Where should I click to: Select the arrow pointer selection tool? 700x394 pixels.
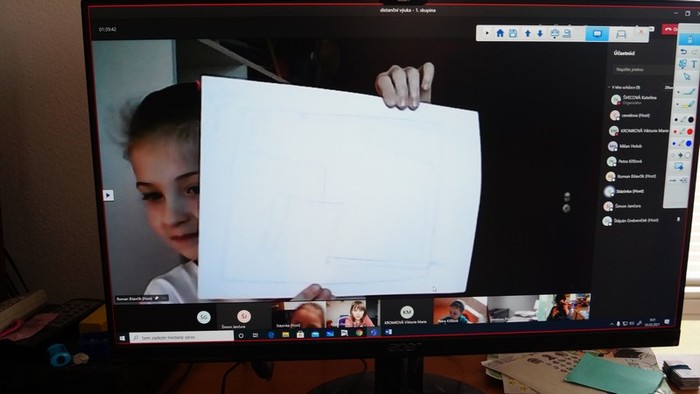(687, 77)
